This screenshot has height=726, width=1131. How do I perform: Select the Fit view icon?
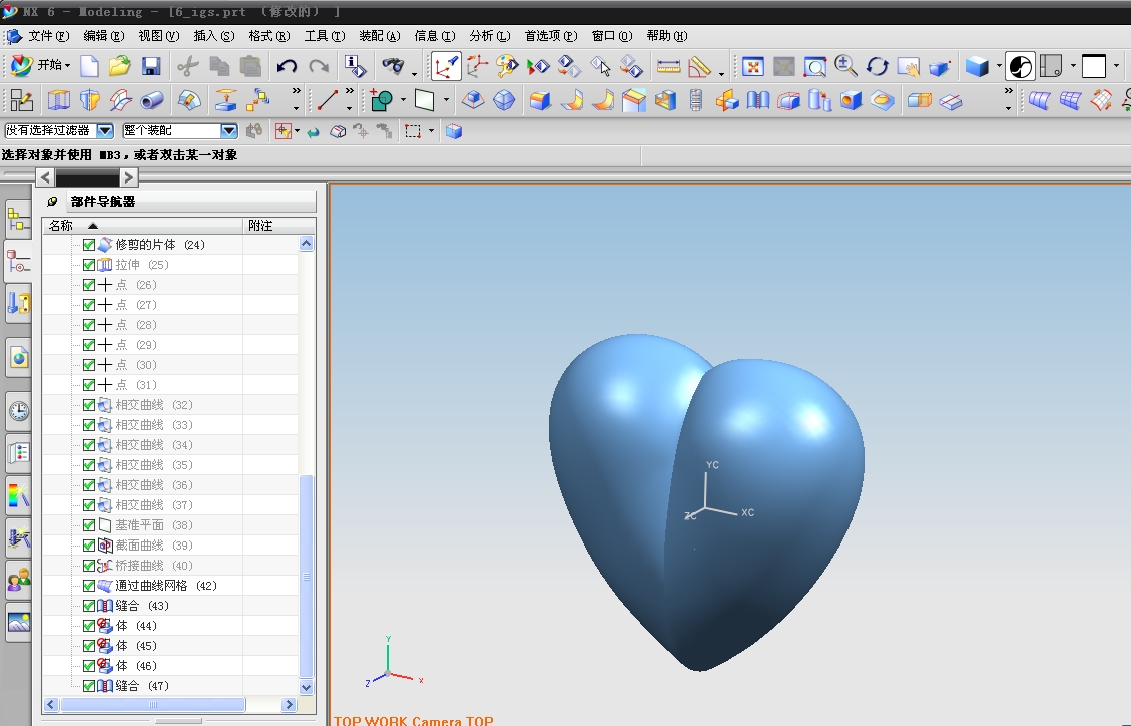(x=753, y=67)
